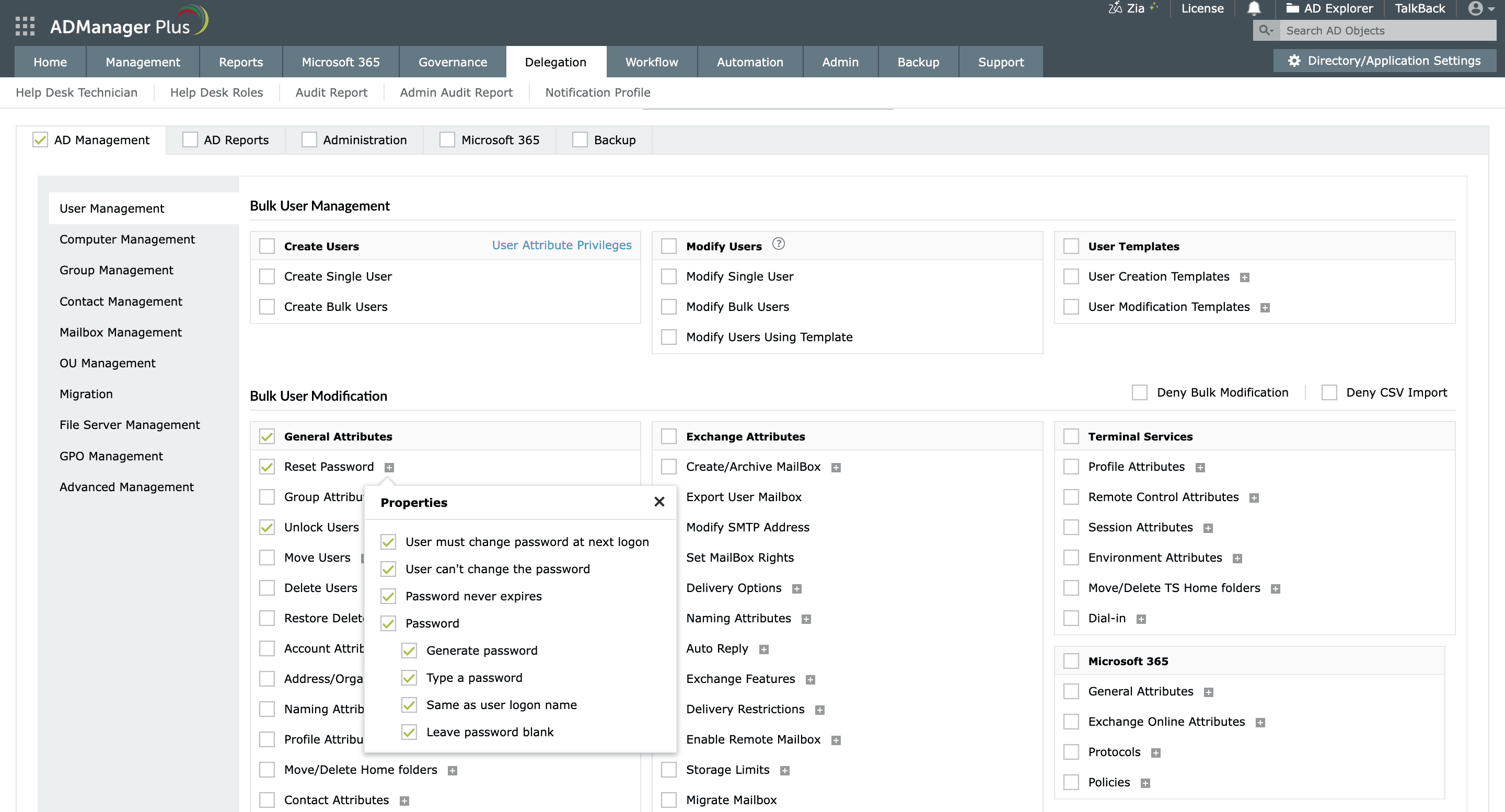Open the User Attribute Privileges link

point(561,245)
